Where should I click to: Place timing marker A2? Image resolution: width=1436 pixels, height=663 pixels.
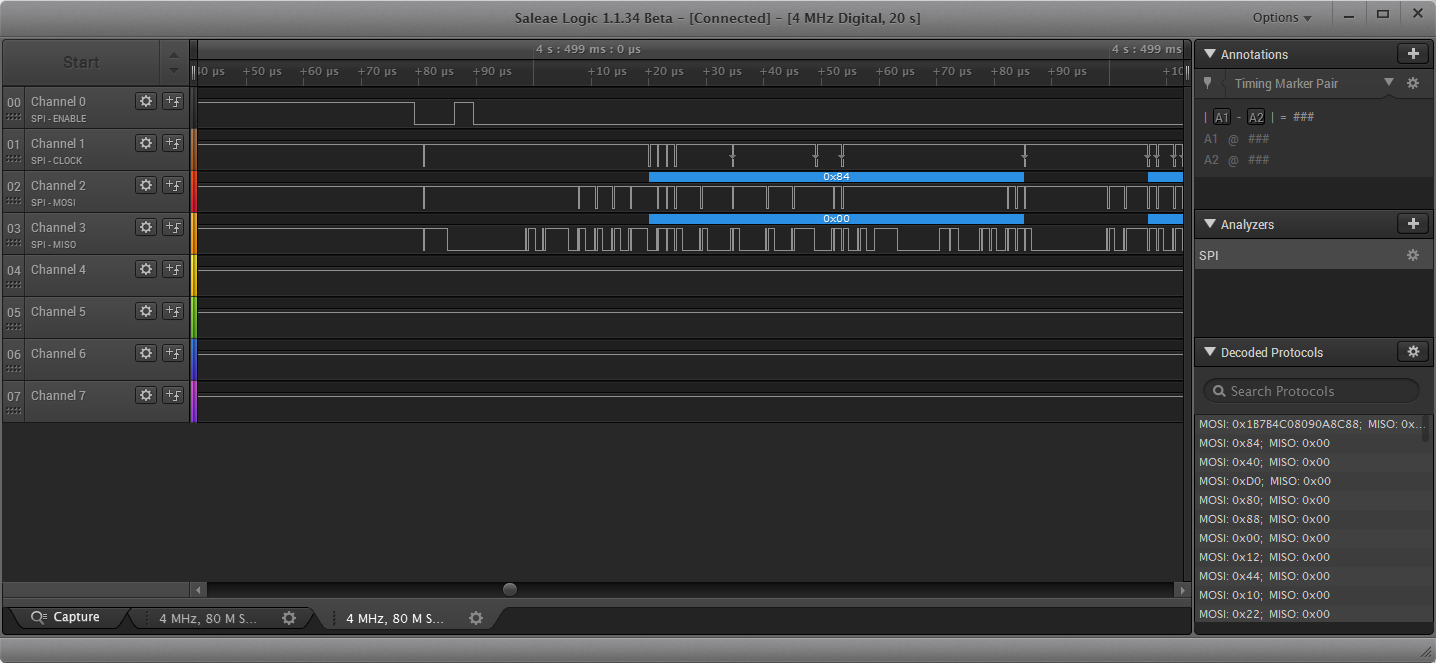coord(1256,117)
